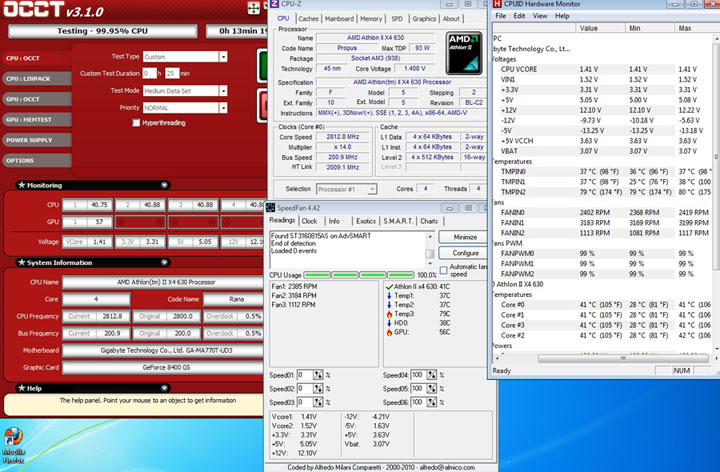Click the Custom Test Duration hours field
Image resolution: width=720 pixels, height=472 pixels.
click(x=149, y=73)
